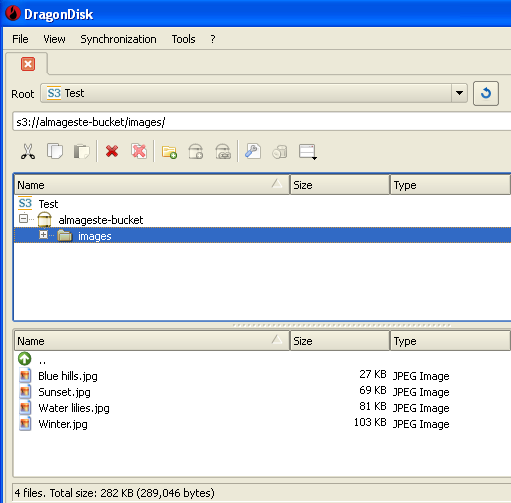Image resolution: width=511 pixels, height=503 pixels.
Task: Click the green up-arrow parent folder icon
Action: coord(25,359)
